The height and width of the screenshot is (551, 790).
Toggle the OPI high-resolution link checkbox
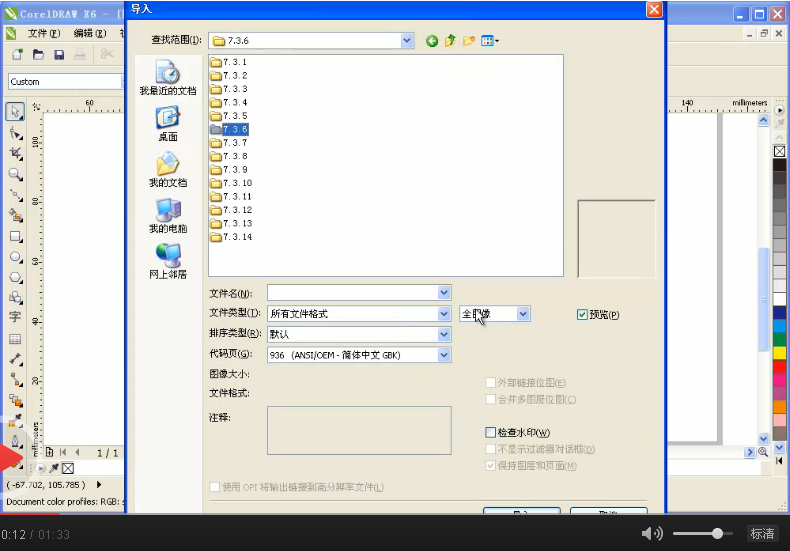[x=215, y=487]
